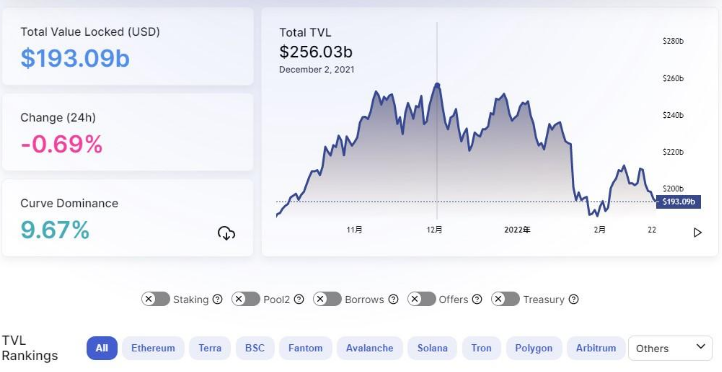Enable the Pool2 toggle

246,299
